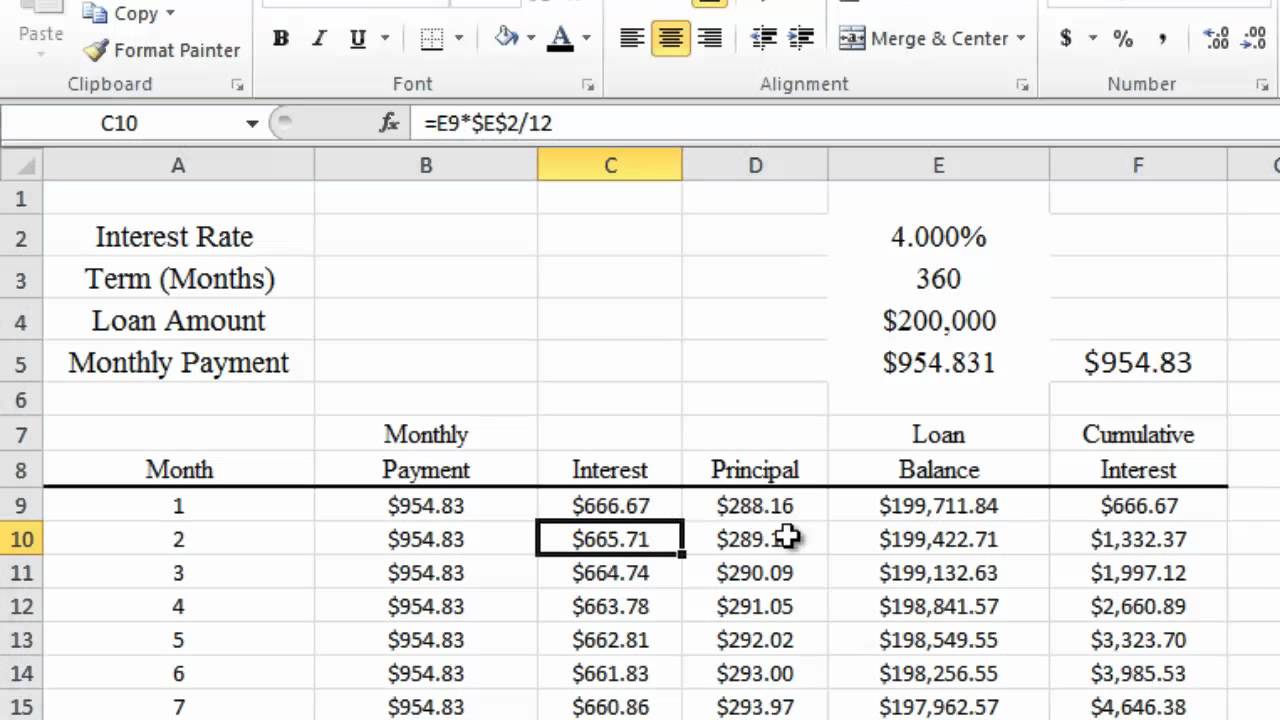Align text right
The width and height of the screenshot is (1280, 720).
[x=709, y=39]
